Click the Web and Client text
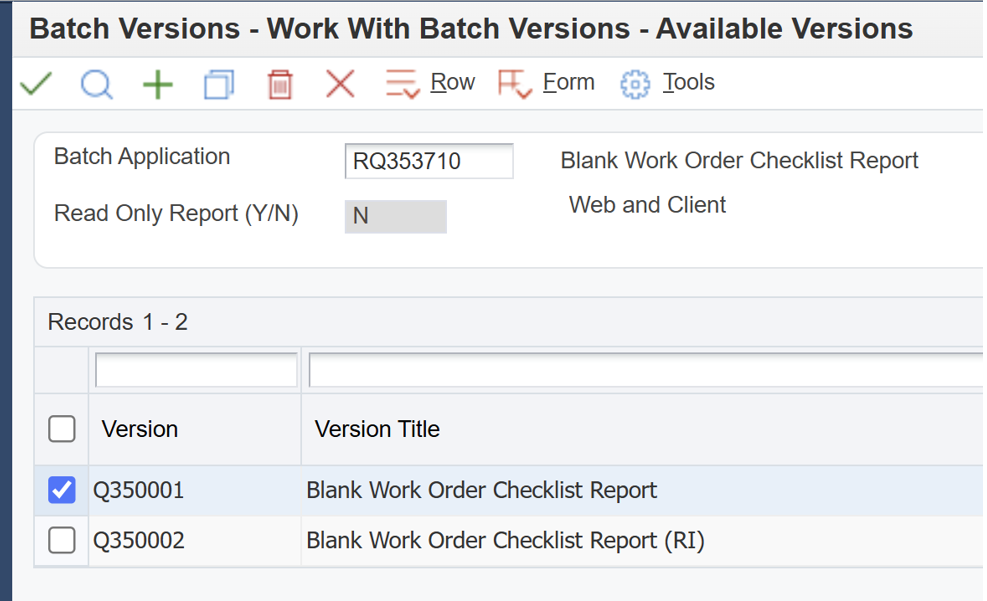Screen dimensions: 987x601 [647, 205]
